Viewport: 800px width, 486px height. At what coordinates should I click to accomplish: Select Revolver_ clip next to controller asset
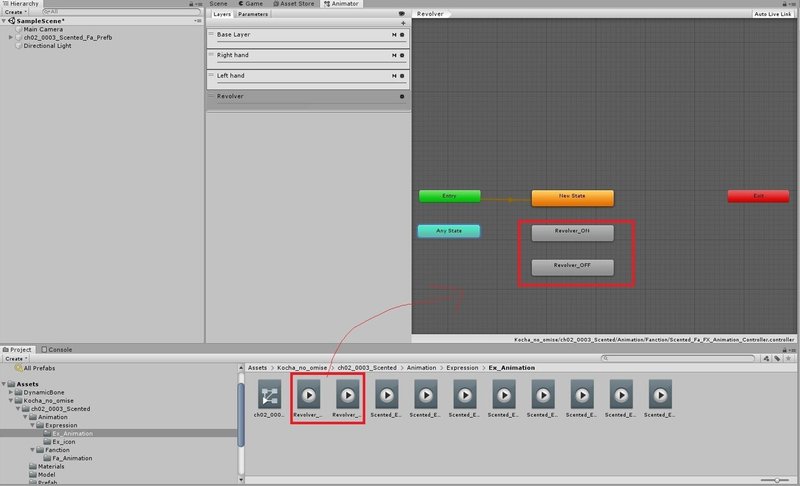[308, 399]
